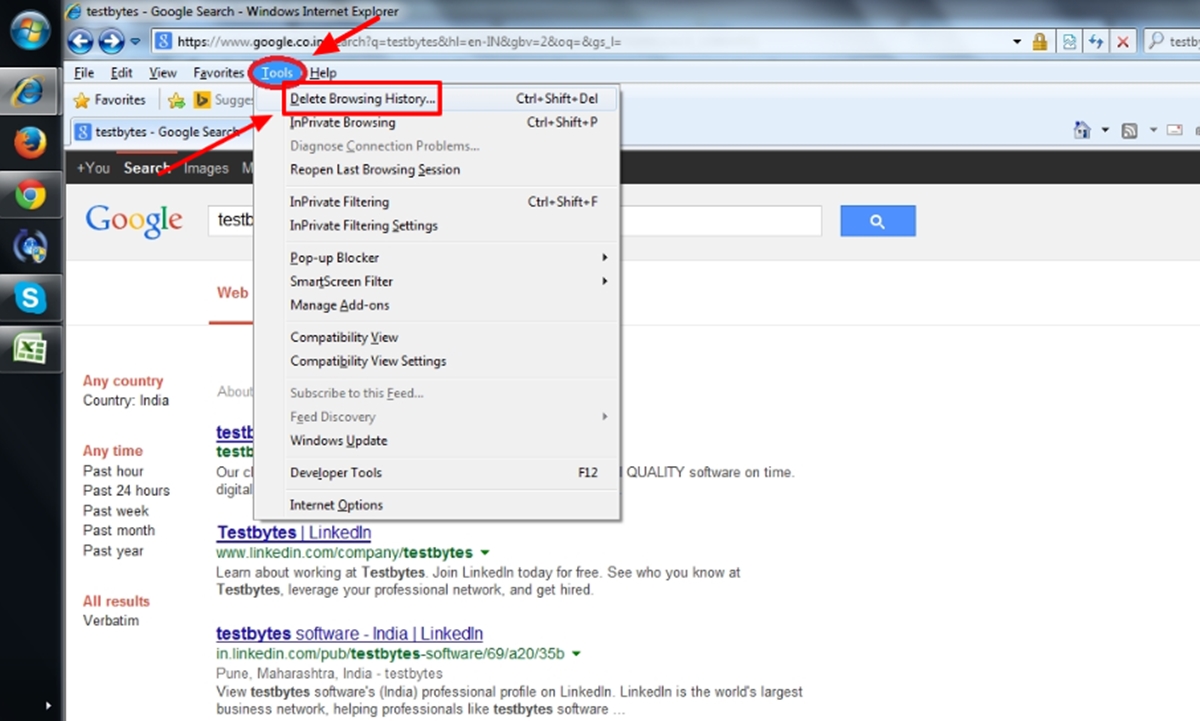Filter results to Past 24 hours
The height and width of the screenshot is (721, 1200).
(126, 491)
